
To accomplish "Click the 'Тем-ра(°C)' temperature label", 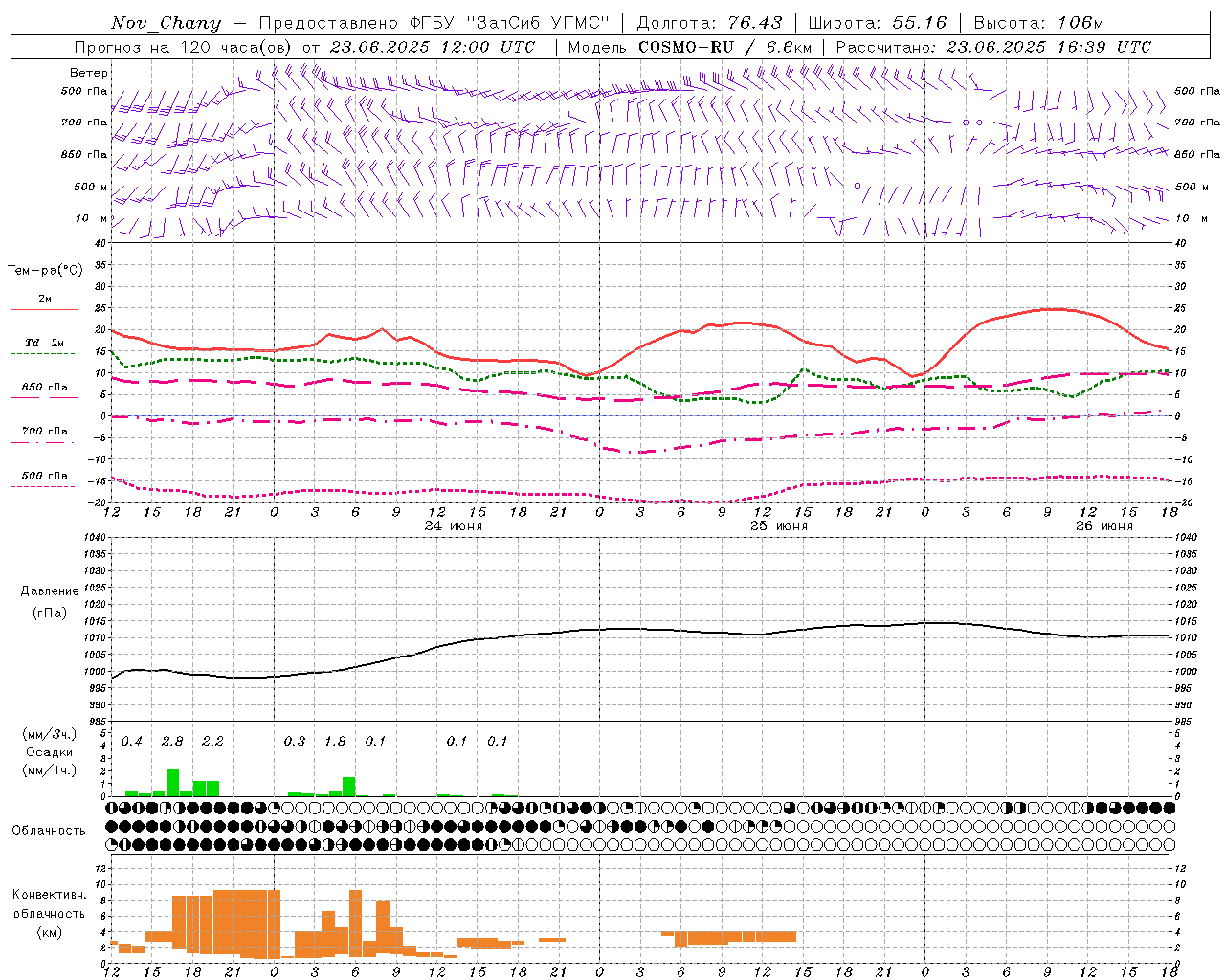I will click(x=45, y=271).
